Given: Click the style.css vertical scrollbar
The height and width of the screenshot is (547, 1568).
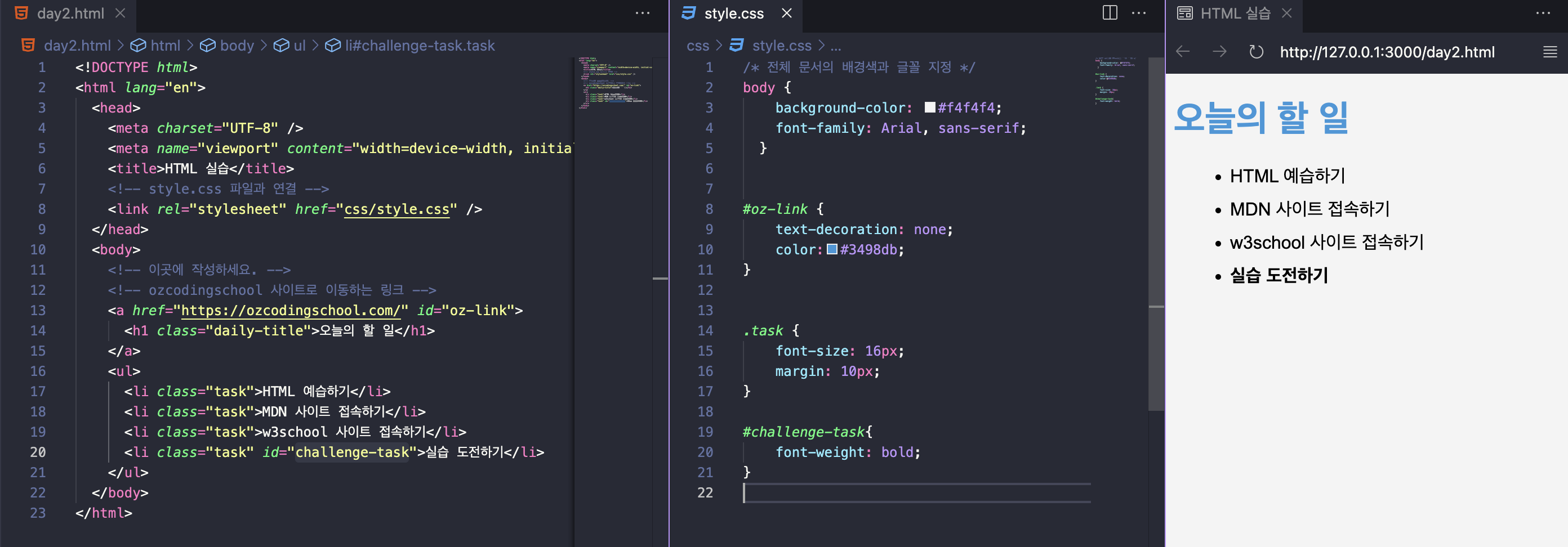Looking at the screenshot, I should (x=1155, y=234).
